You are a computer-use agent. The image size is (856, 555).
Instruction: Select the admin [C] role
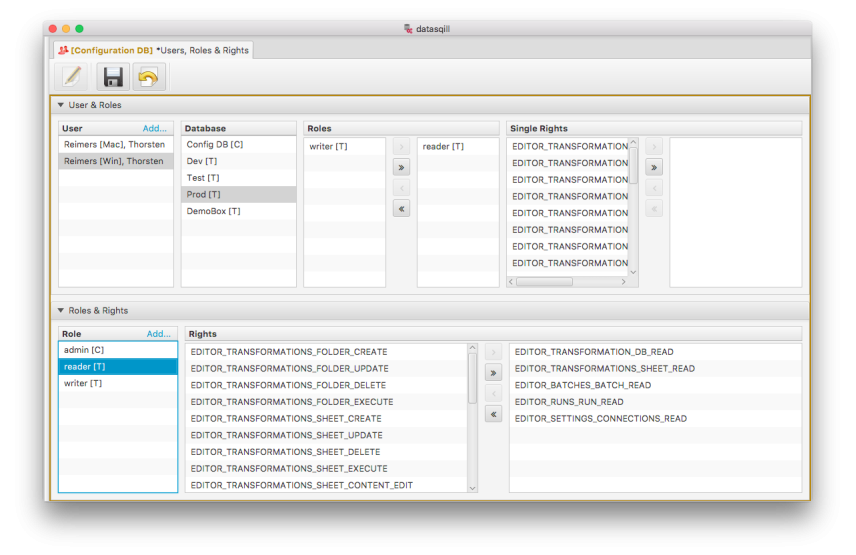(x=84, y=350)
